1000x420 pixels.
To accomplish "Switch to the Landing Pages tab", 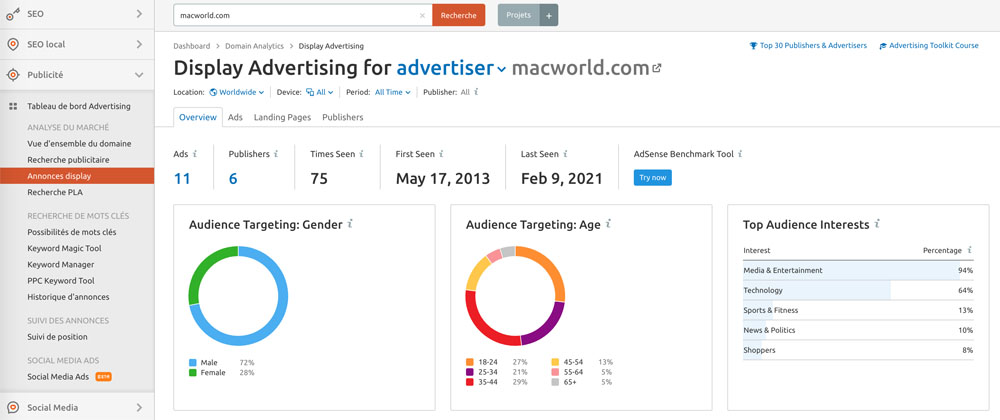I will coord(283,117).
